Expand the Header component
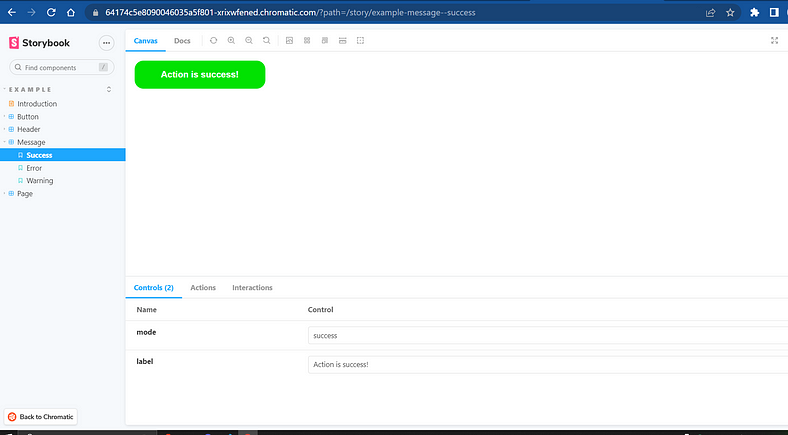The height and width of the screenshot is (435, 788). pos(29,129)
